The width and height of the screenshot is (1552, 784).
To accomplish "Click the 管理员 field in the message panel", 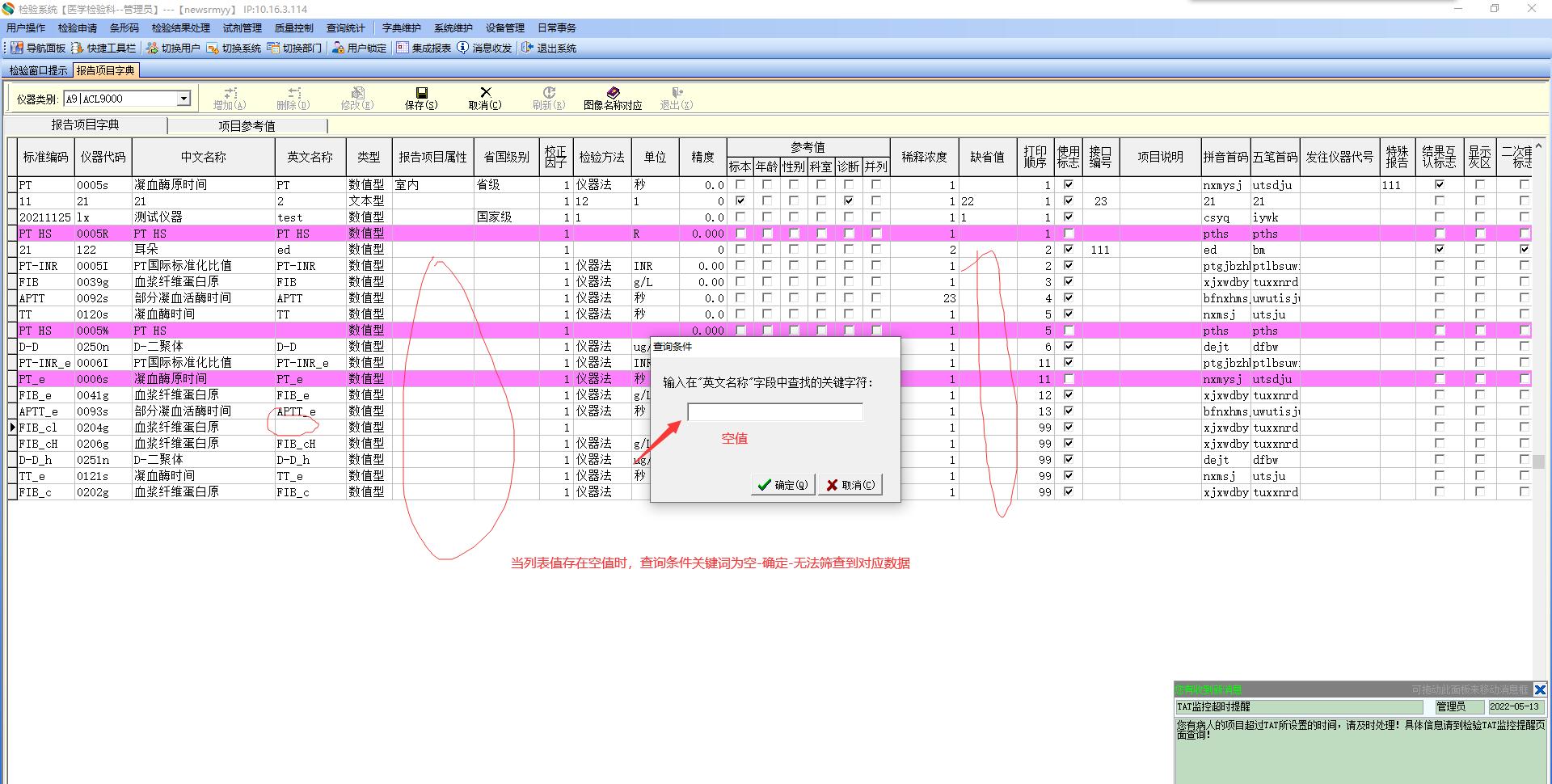I will [x=1459, y=706].
